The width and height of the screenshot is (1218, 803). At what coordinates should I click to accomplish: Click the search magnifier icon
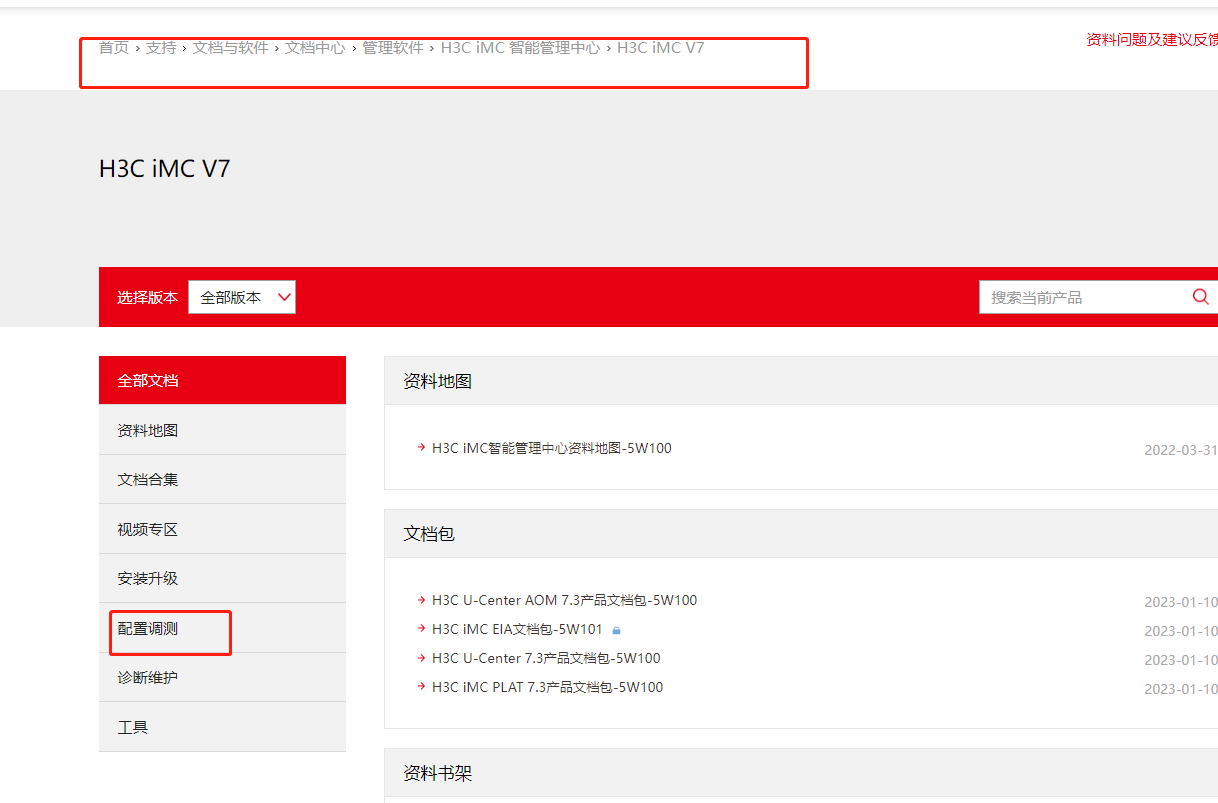[x=1200, y=297]
